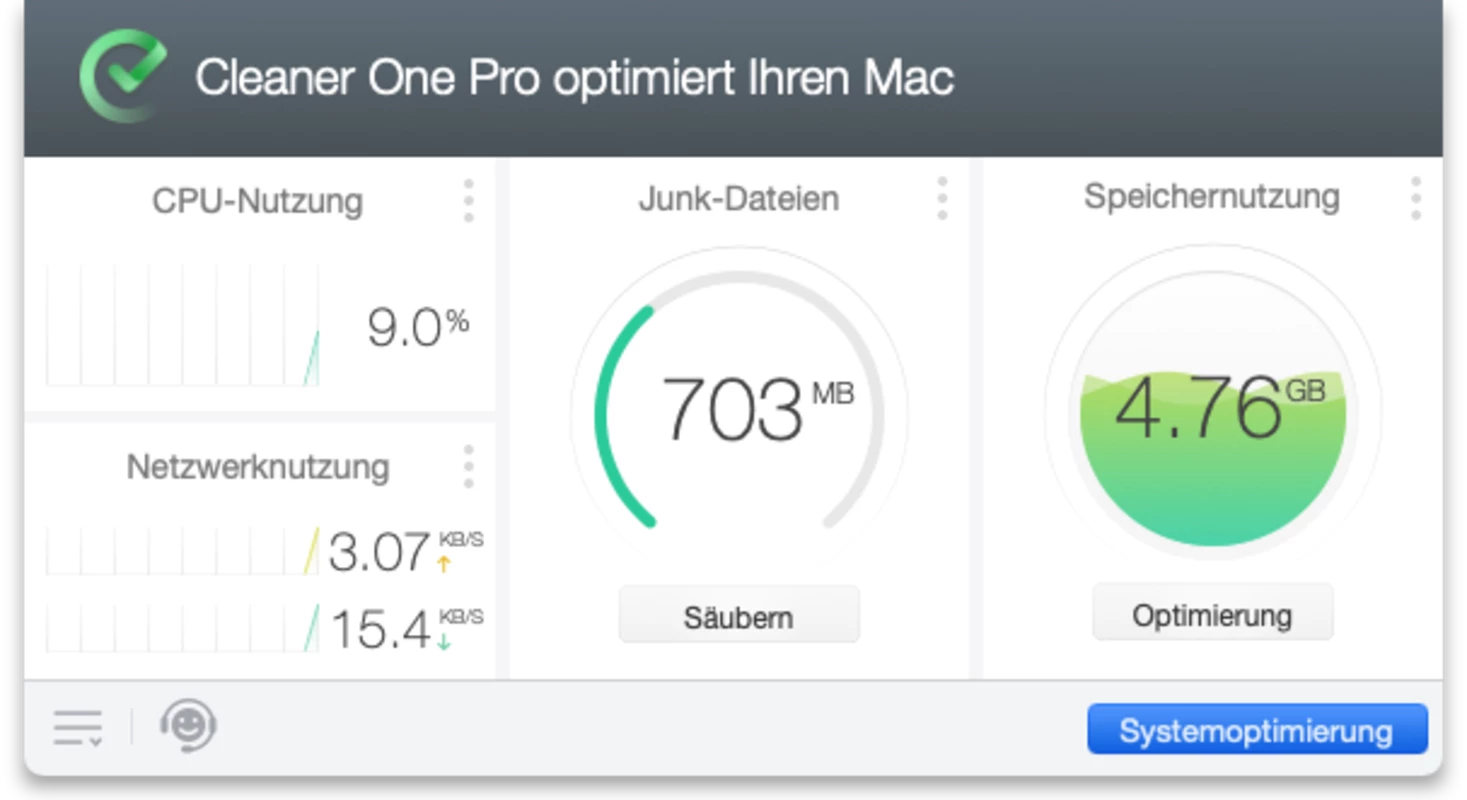
Task: Click the support smiley headset icon
Action: click(x=188, y=726)
